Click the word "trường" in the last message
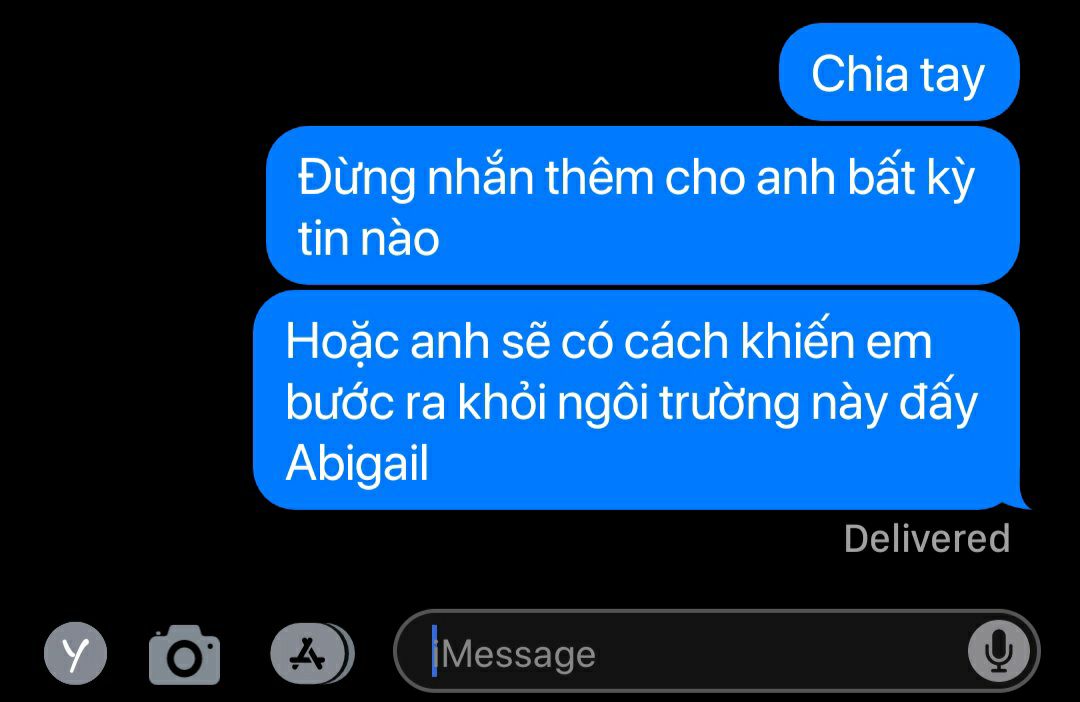This screenshot has width=1080, height=702. pyautogui.click(x=730, y=404)
